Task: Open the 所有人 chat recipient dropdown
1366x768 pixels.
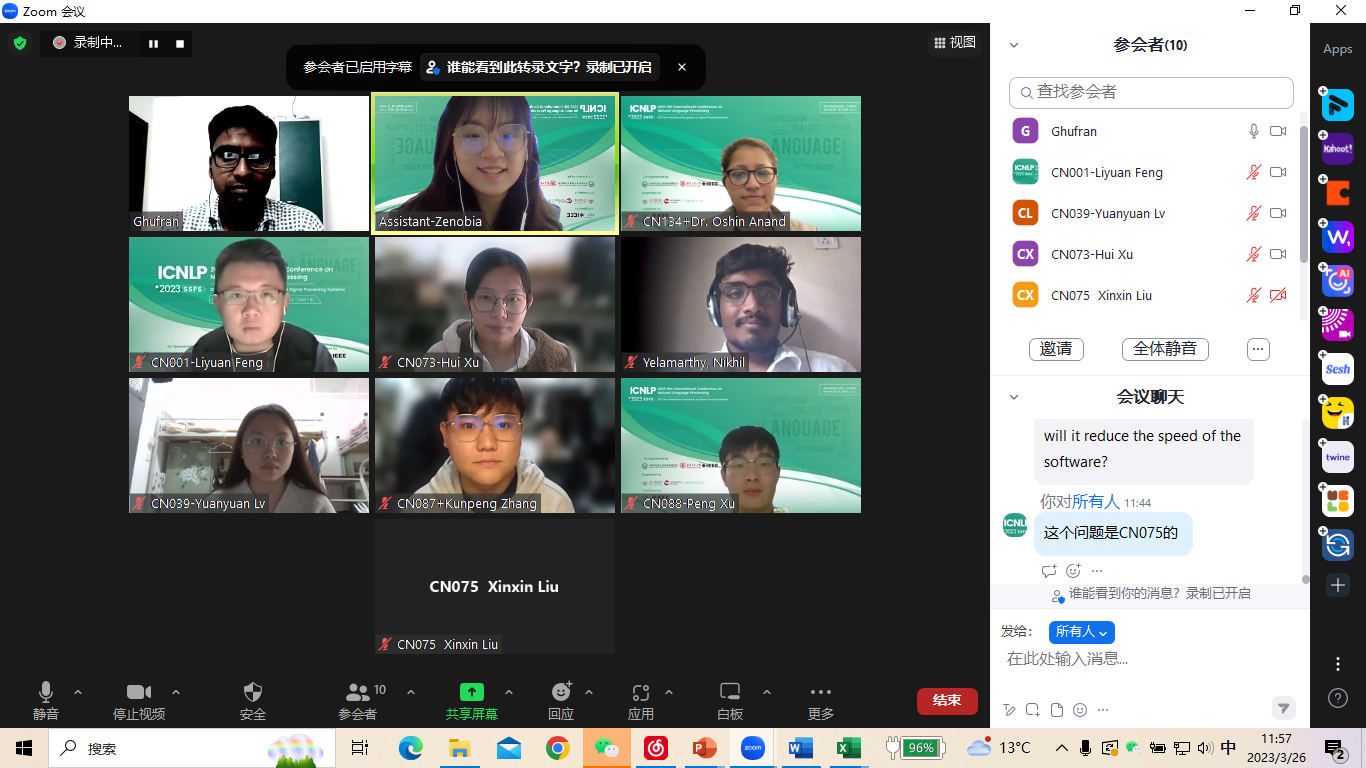Action: [1082, 632]
